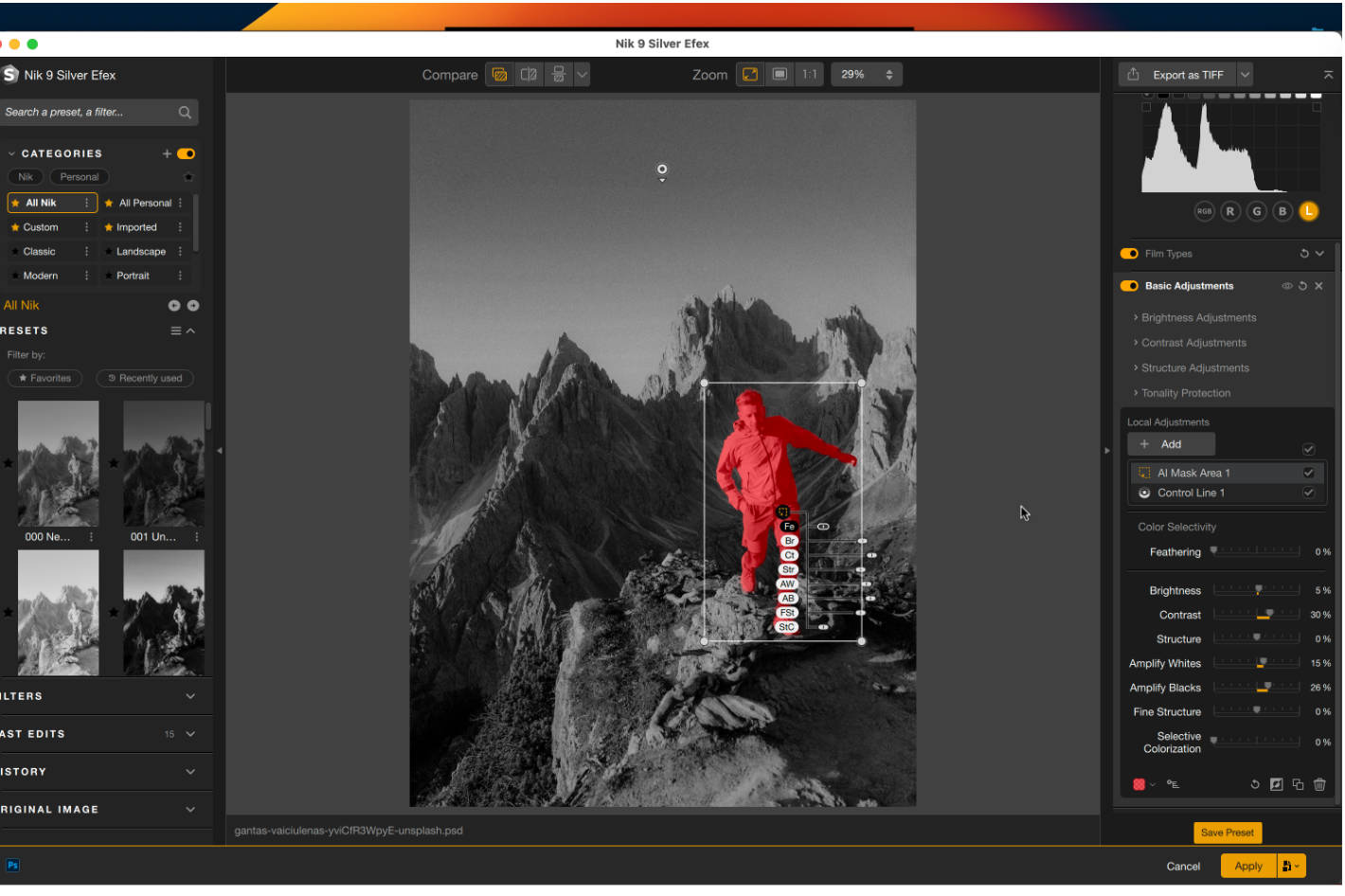
Task: Adjust the local Contrast slider
Action: tap(1259, 616)
